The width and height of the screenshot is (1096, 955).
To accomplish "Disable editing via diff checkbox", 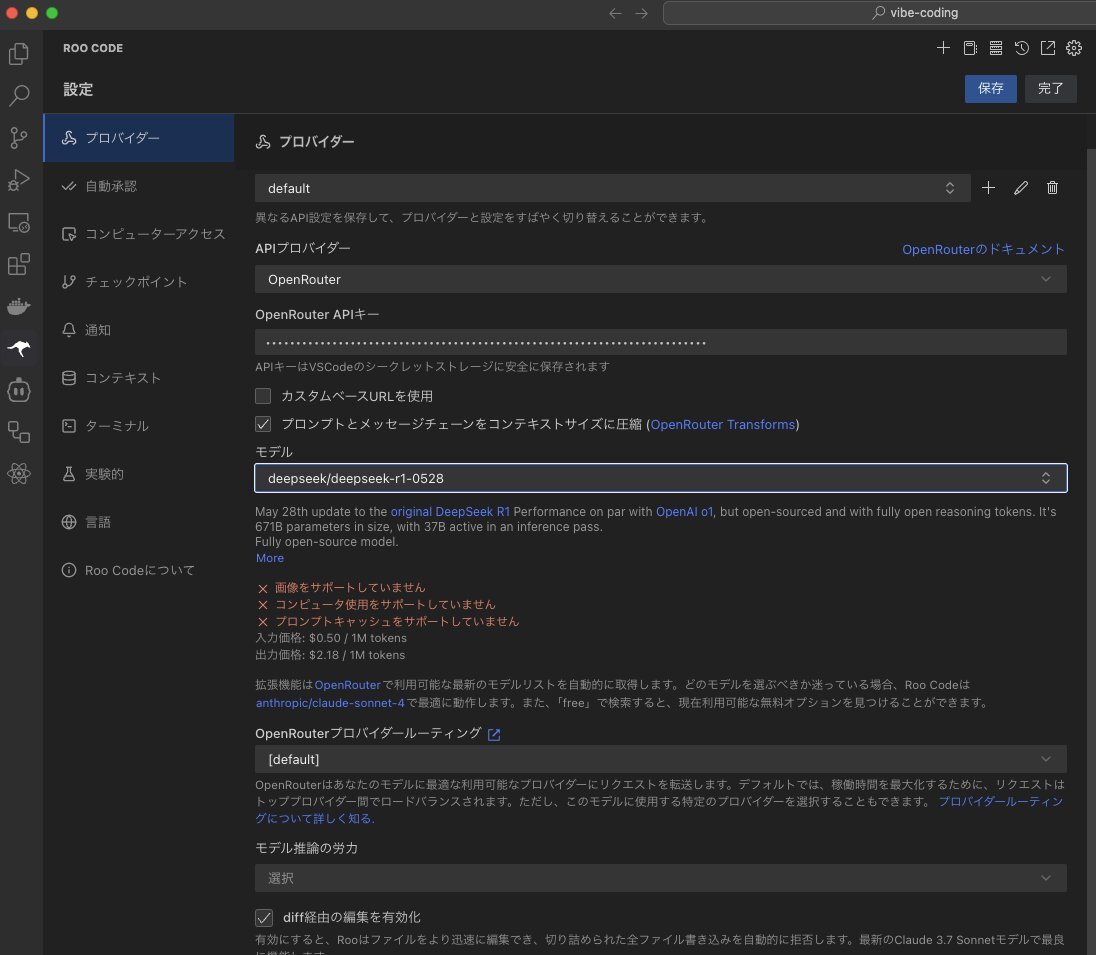I will 264,917.
